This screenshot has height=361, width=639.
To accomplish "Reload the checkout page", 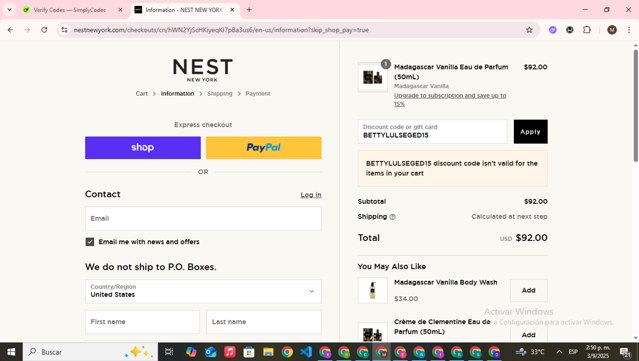I will (44, 30).
